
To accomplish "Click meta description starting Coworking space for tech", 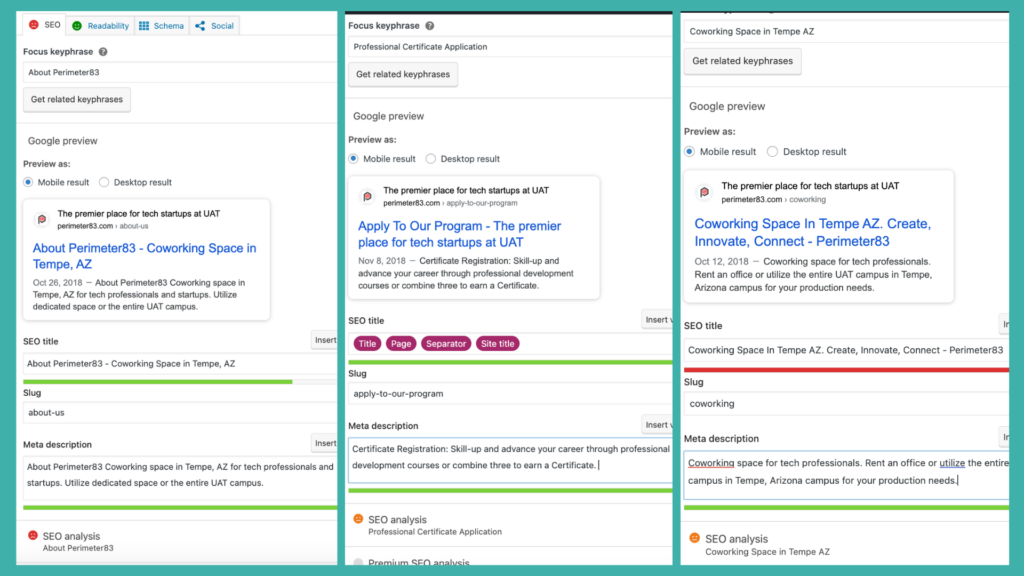I will [x=846, y=475].
